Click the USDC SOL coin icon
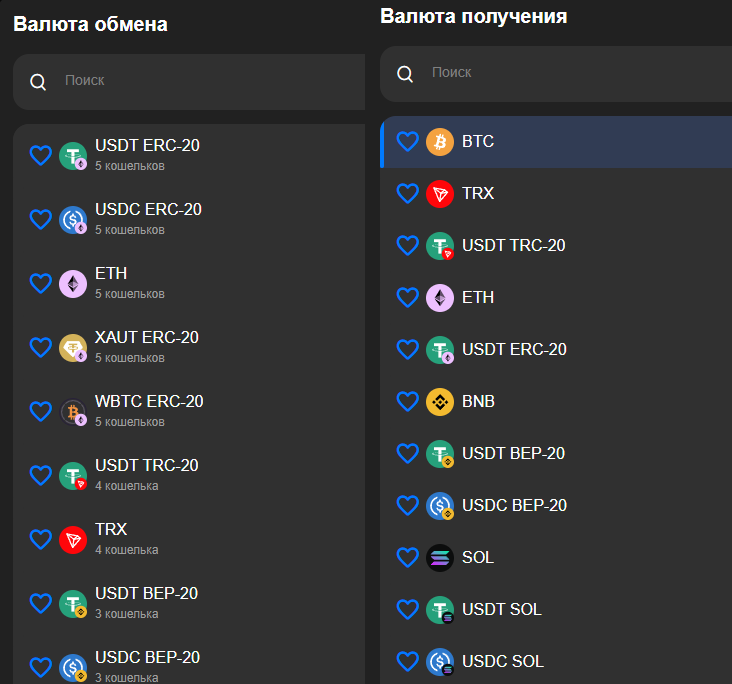 point(440,662)
